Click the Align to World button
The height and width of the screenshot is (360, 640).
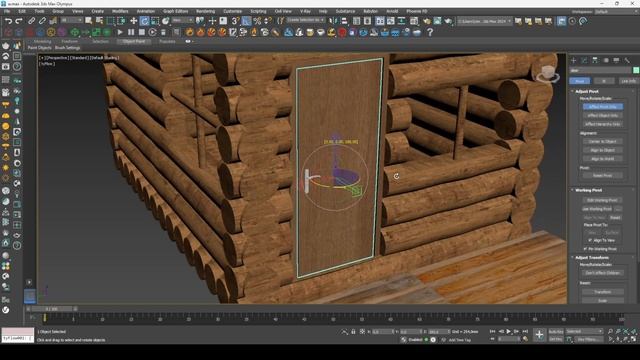[x=603, y=159]
